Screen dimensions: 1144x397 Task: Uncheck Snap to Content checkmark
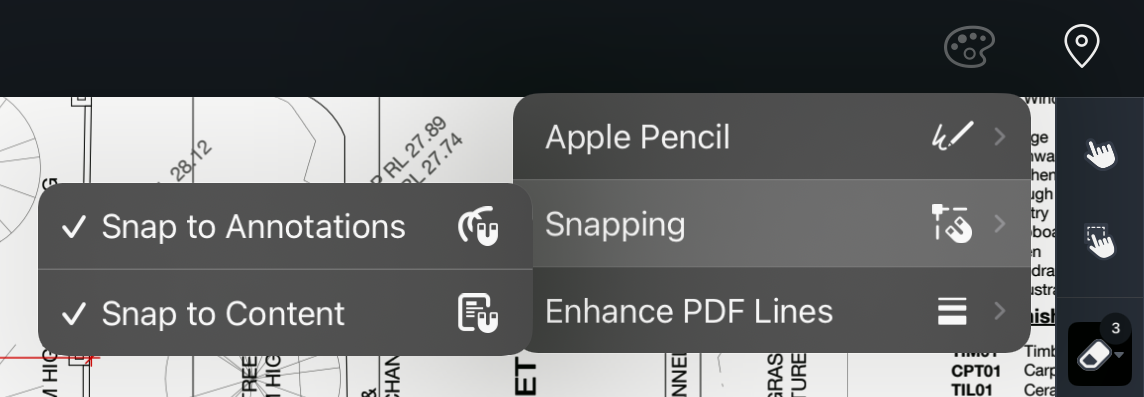point(74,314)
